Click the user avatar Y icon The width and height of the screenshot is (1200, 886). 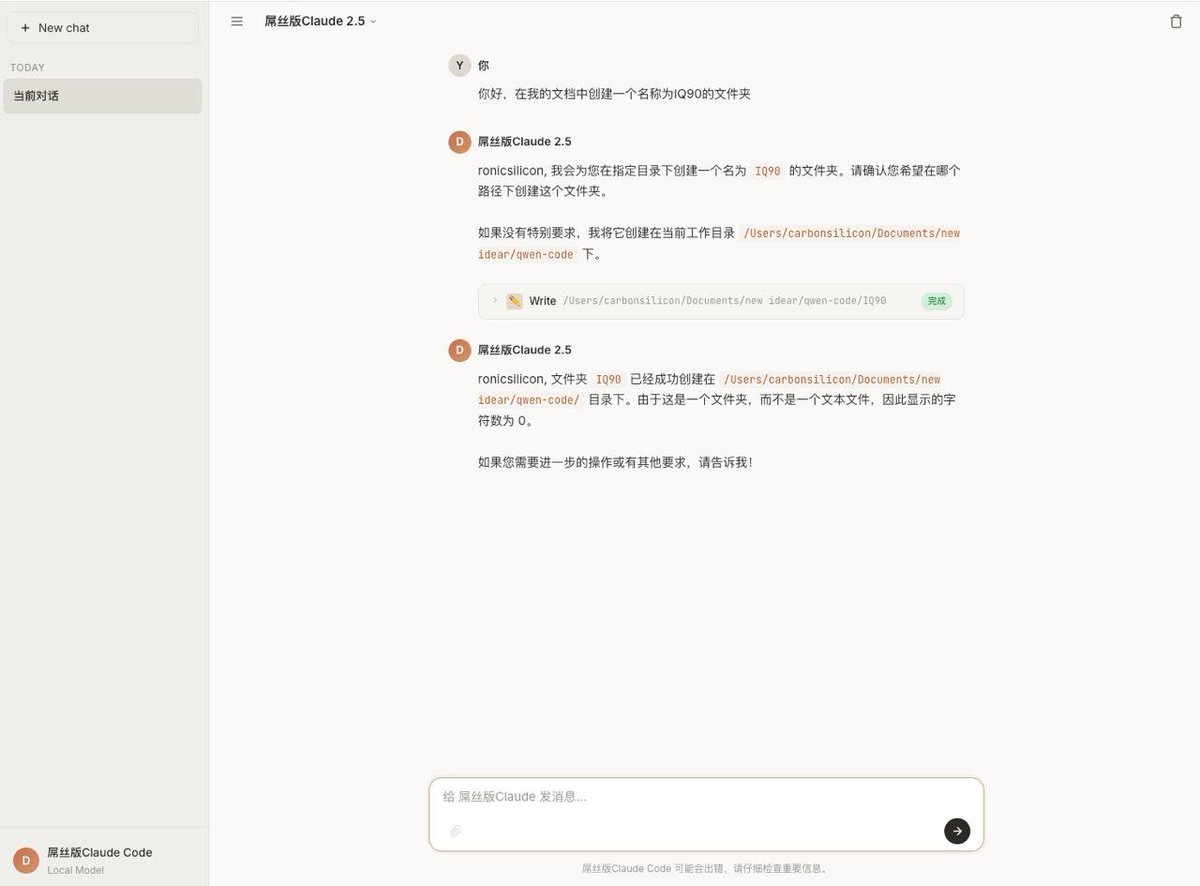click(x=459, y=66)
